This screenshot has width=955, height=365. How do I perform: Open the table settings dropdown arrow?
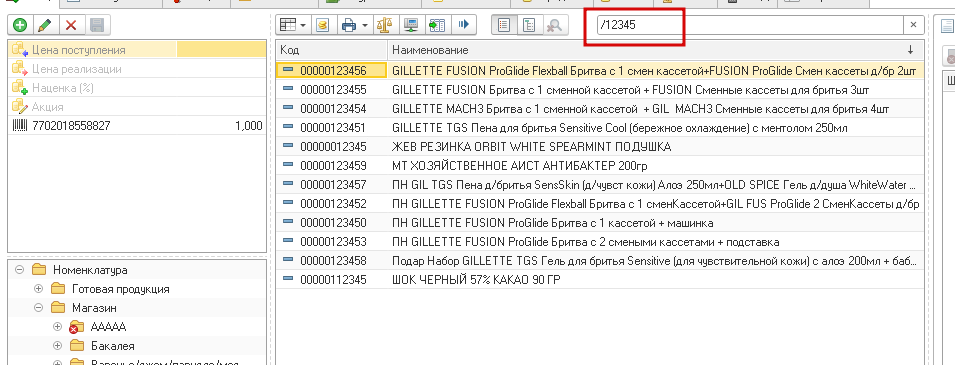coord(303,25)
